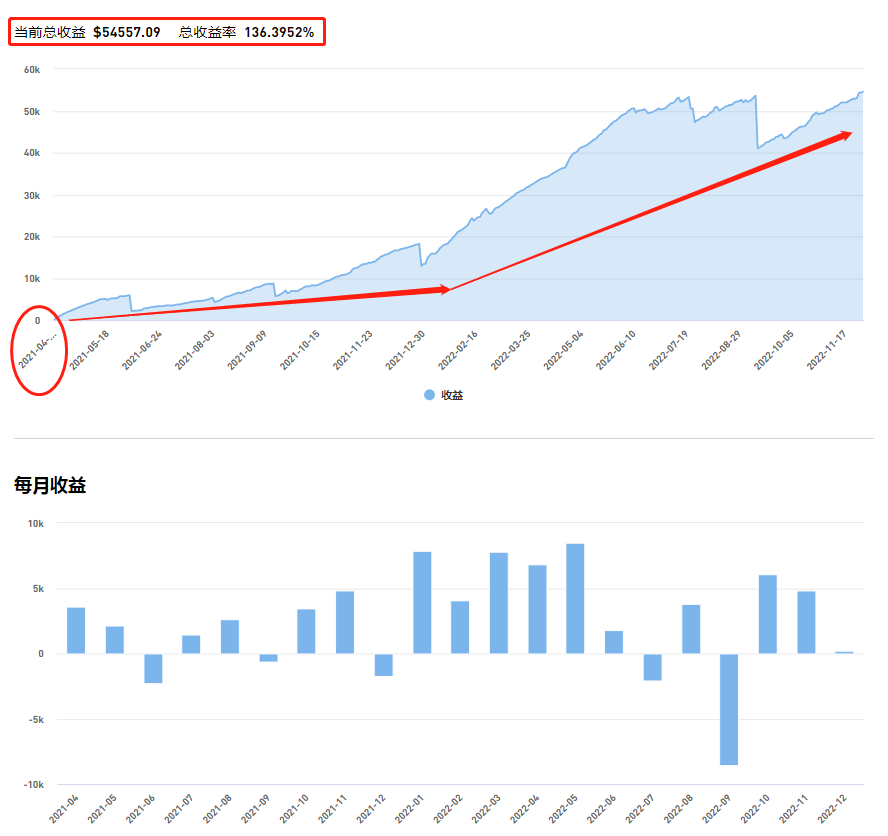This screenshot has width=888, height=836.
Task: Click the 每月收益 heading
Action: pyautogui.click(x=50, y=485)
